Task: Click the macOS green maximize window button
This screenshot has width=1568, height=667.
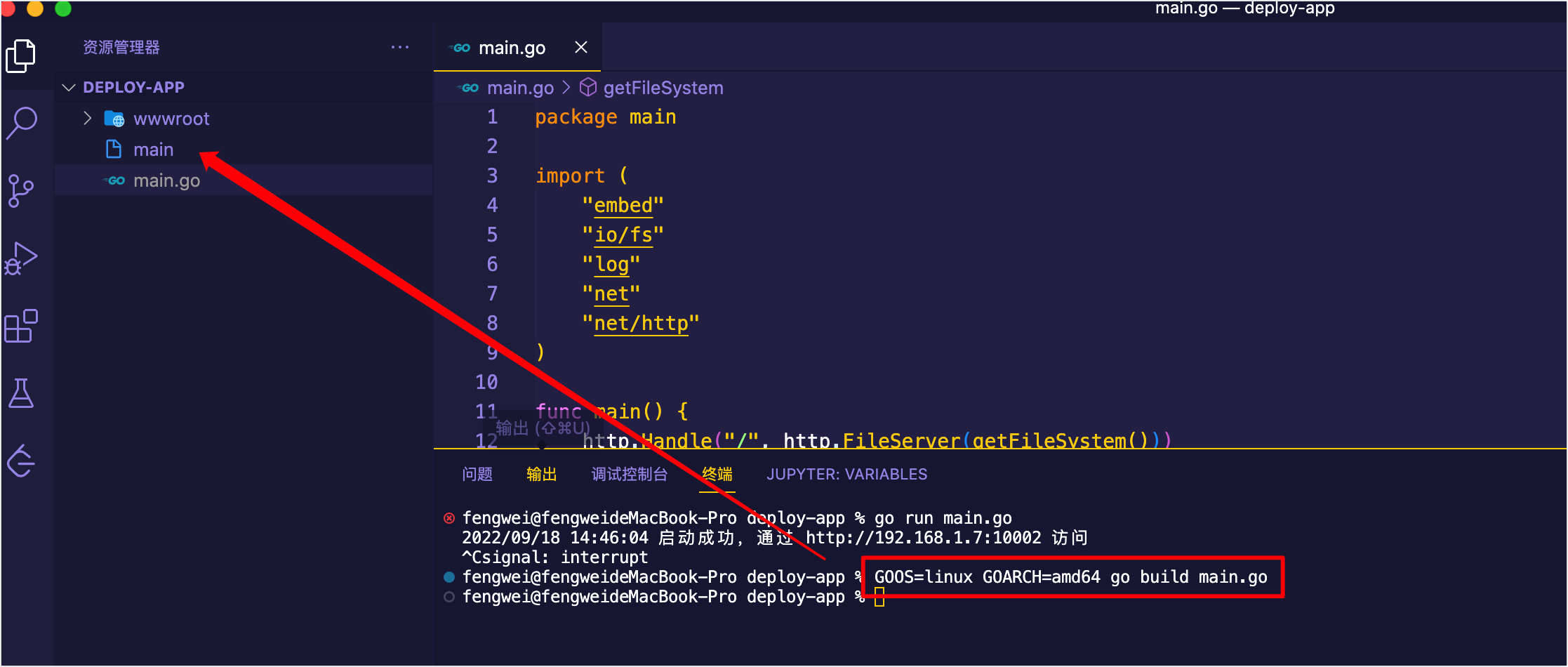Action: (63, 8)
